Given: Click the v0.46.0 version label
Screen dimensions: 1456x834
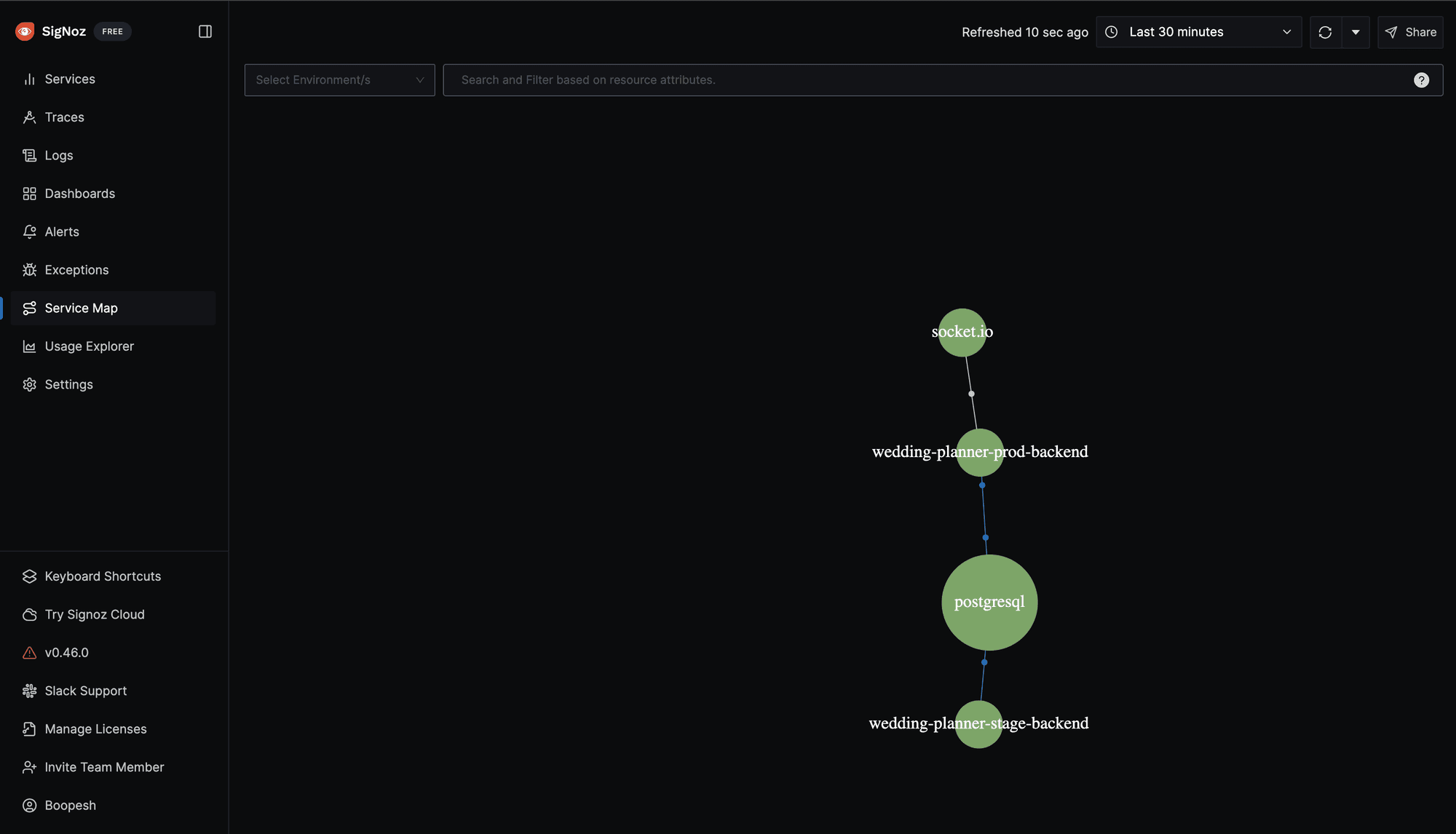Looking at the screenshot, I should click(67, 653).
